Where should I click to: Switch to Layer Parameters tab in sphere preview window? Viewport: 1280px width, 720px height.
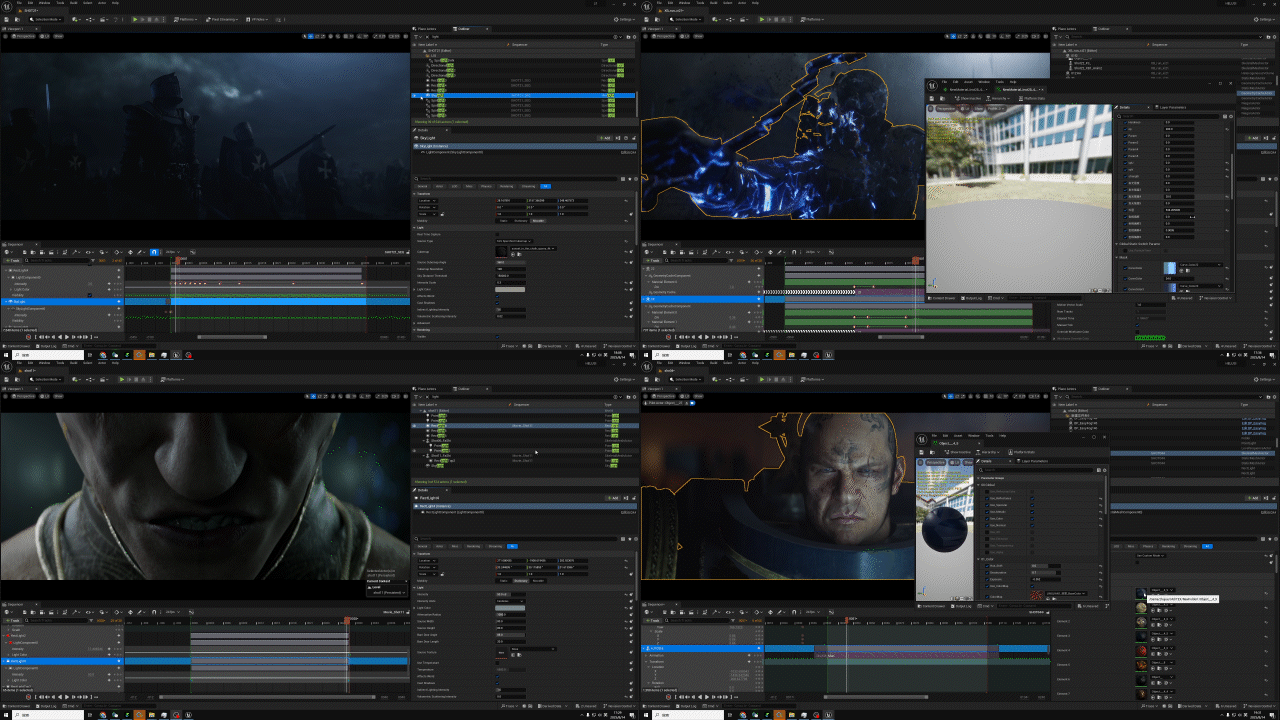point(1032,461)
